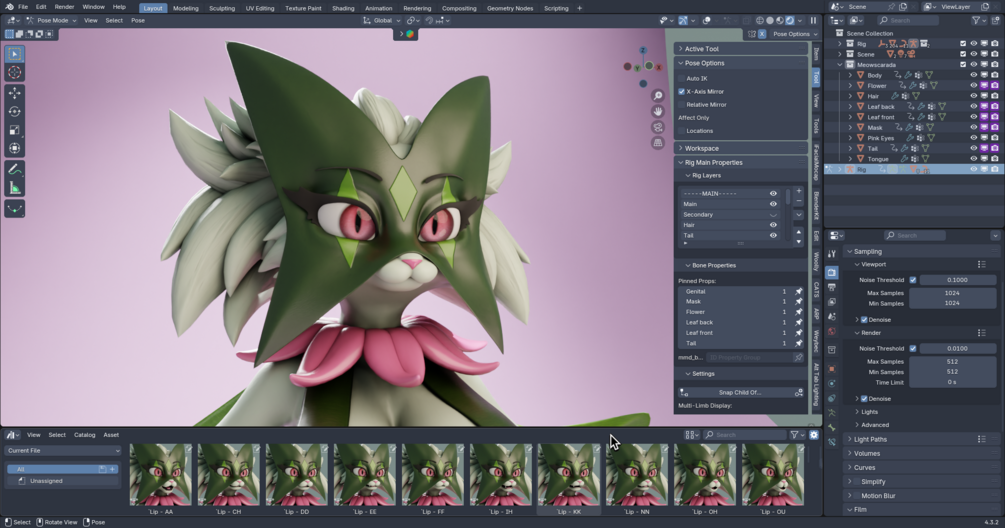Click the pin icon next to Genital prop
The width and height of the screenshot is (1005, 528).
coord(799,292)
